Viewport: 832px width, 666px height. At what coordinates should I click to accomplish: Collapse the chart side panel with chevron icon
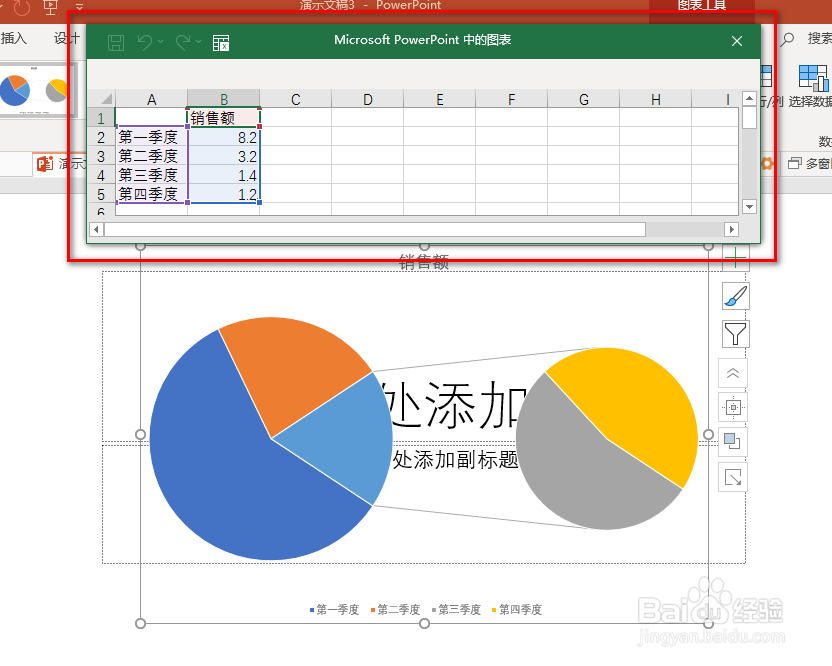(735, 372)
